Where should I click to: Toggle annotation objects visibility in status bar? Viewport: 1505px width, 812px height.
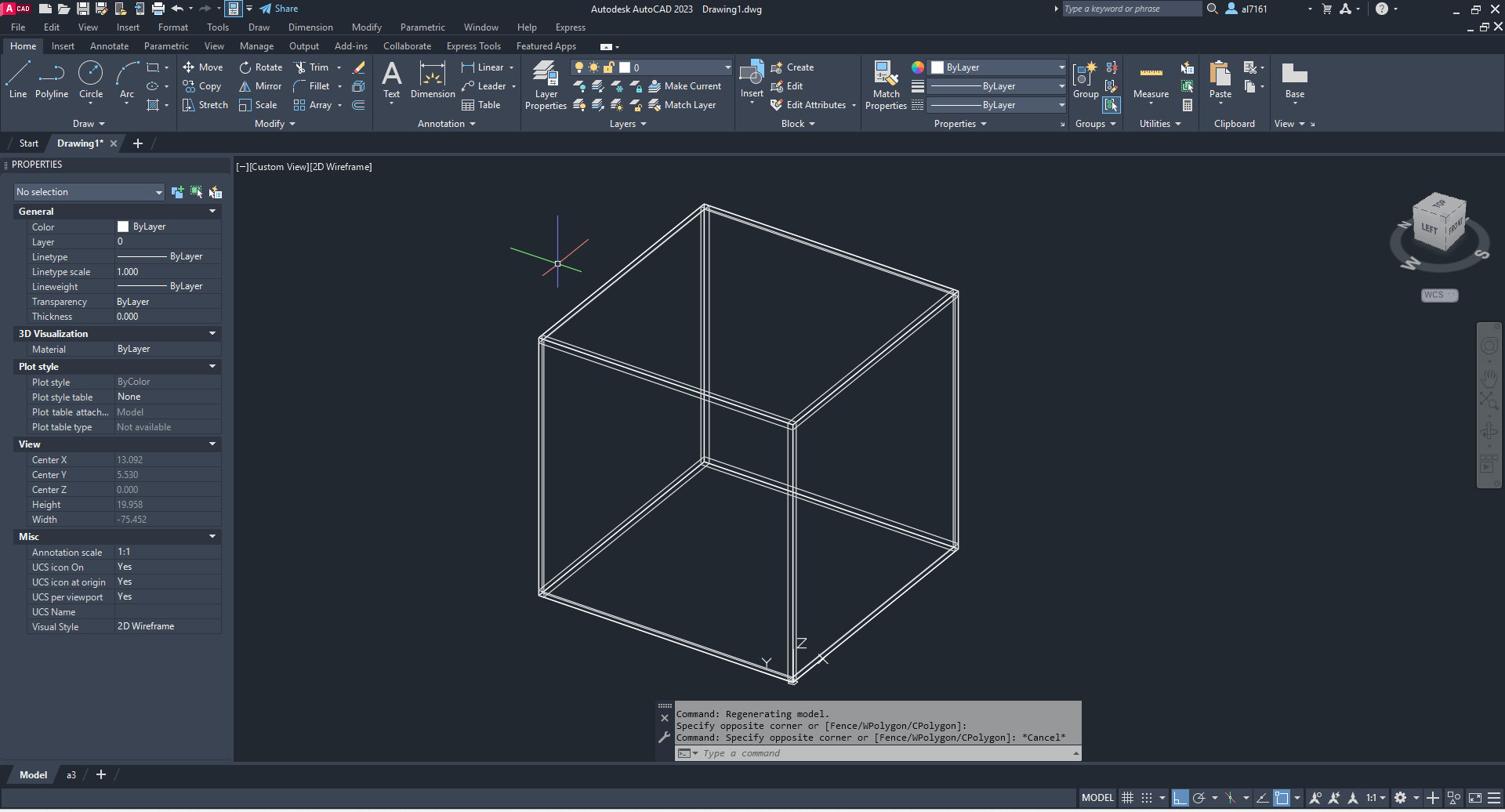point(1315,798)
